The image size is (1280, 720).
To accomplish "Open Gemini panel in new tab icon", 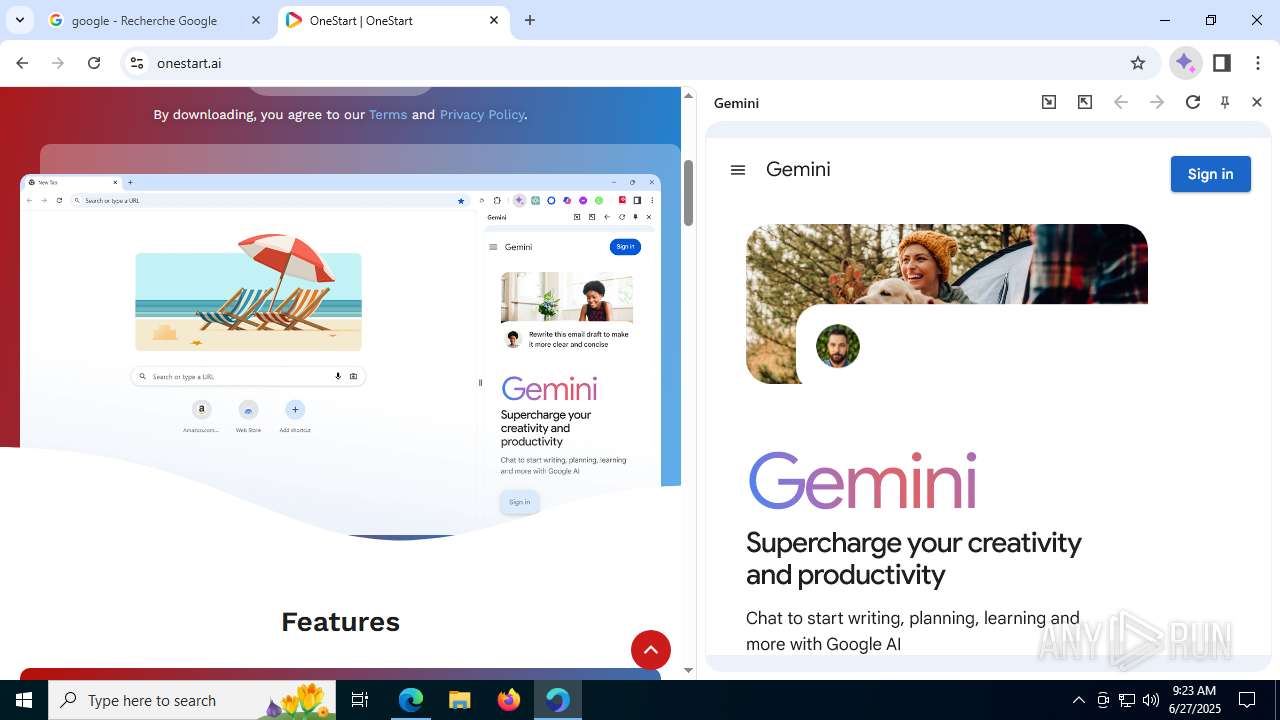I will click(x=1049, y=102).
